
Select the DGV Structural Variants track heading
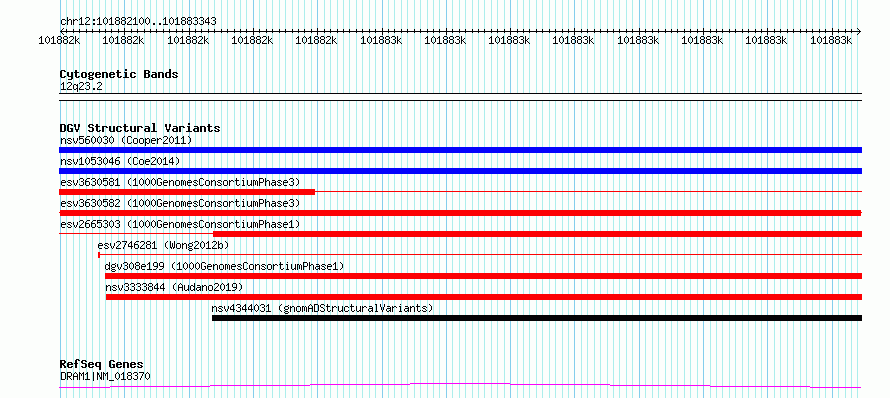pyautogui.click(x=140, y=128)
